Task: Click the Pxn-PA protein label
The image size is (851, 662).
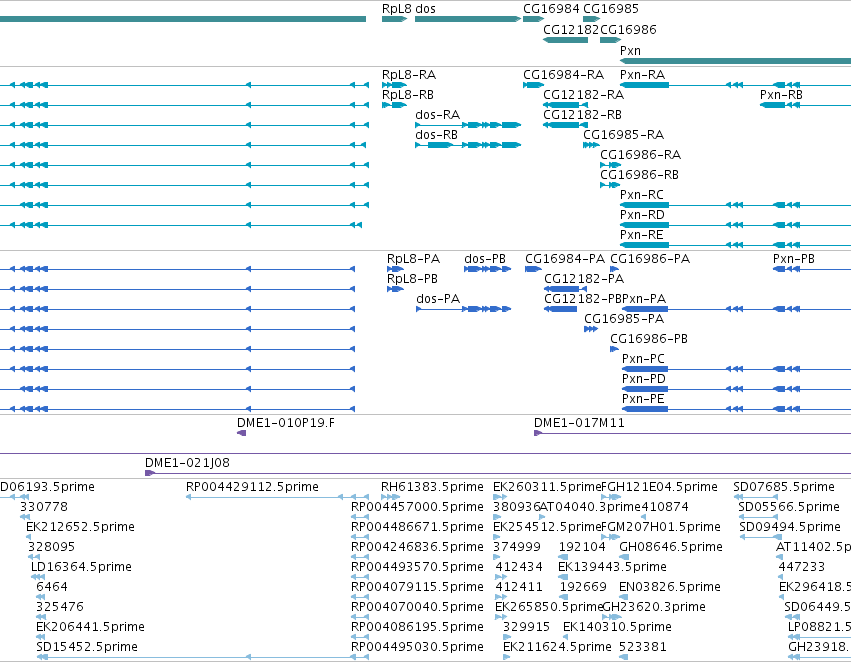Action: (644, 298)
